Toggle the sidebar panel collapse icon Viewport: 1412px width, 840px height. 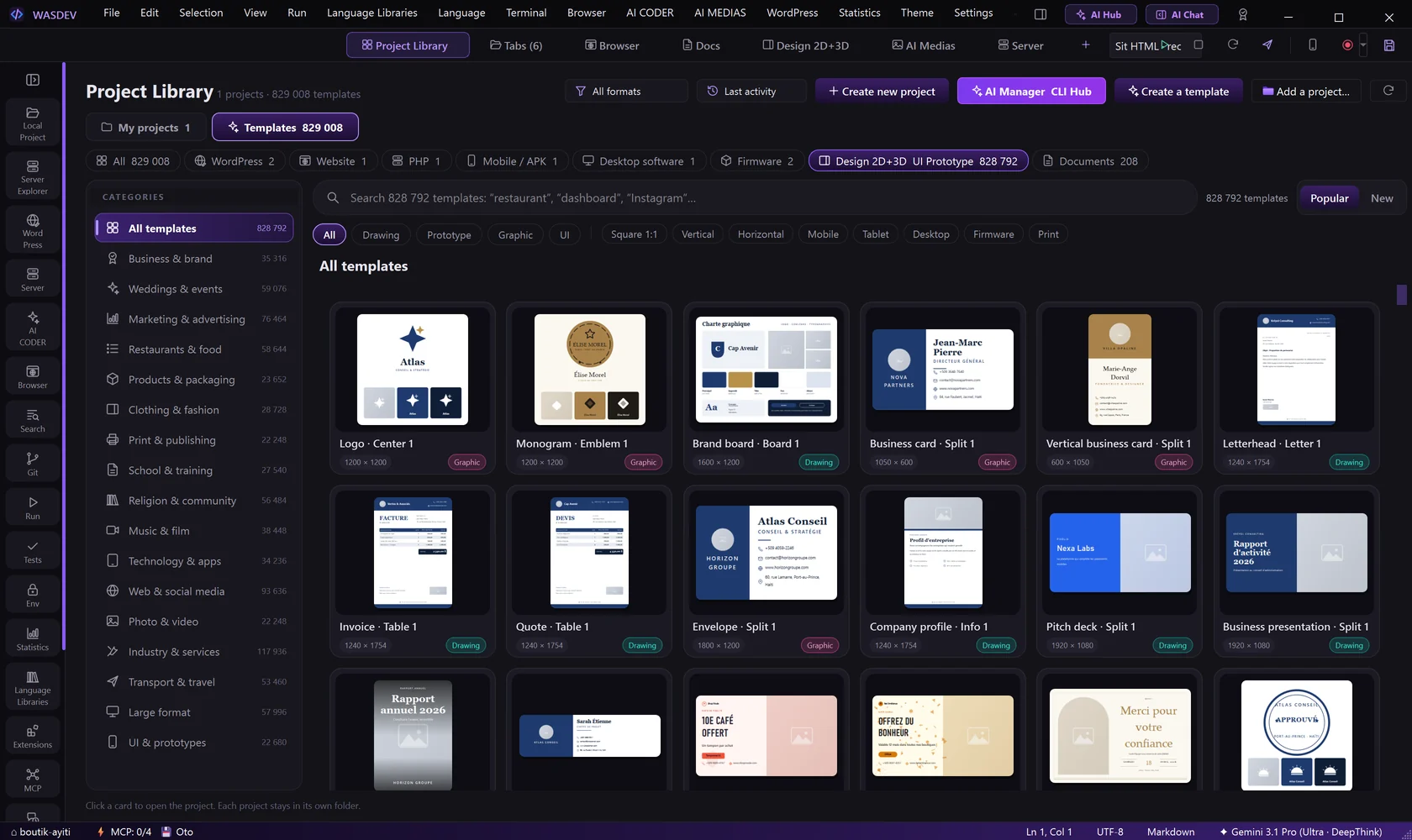tap(33, 80)
